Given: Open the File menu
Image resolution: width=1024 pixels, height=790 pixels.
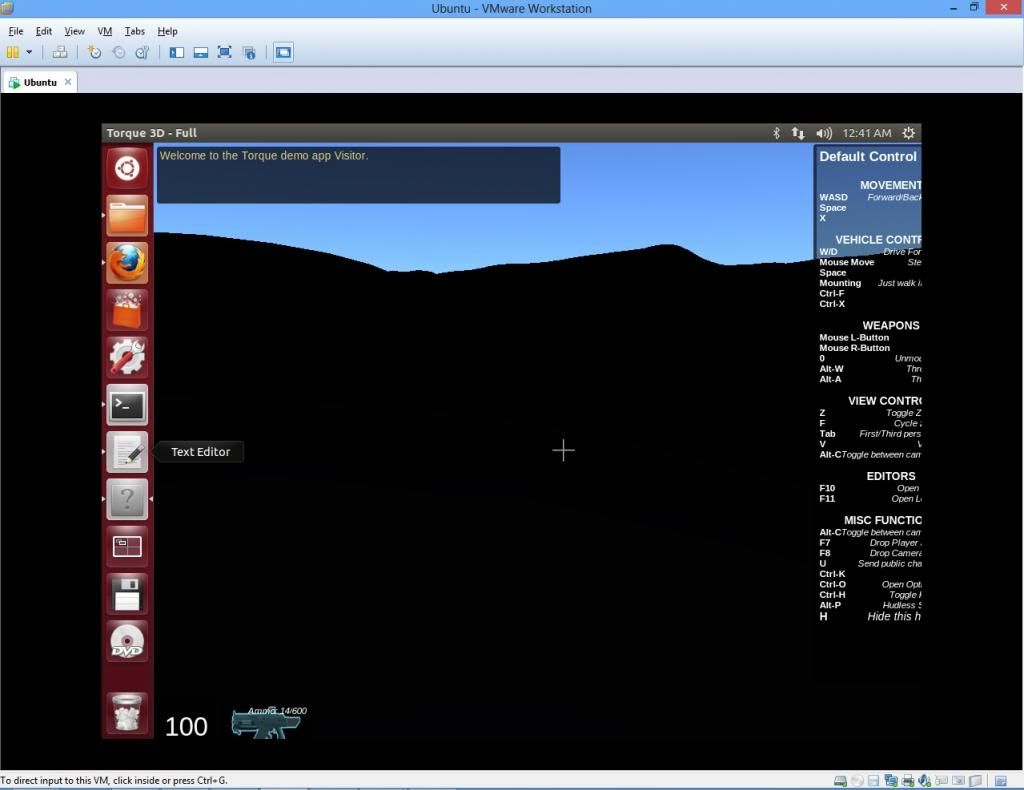Looking at the screenshot, I should coord(16,31).
